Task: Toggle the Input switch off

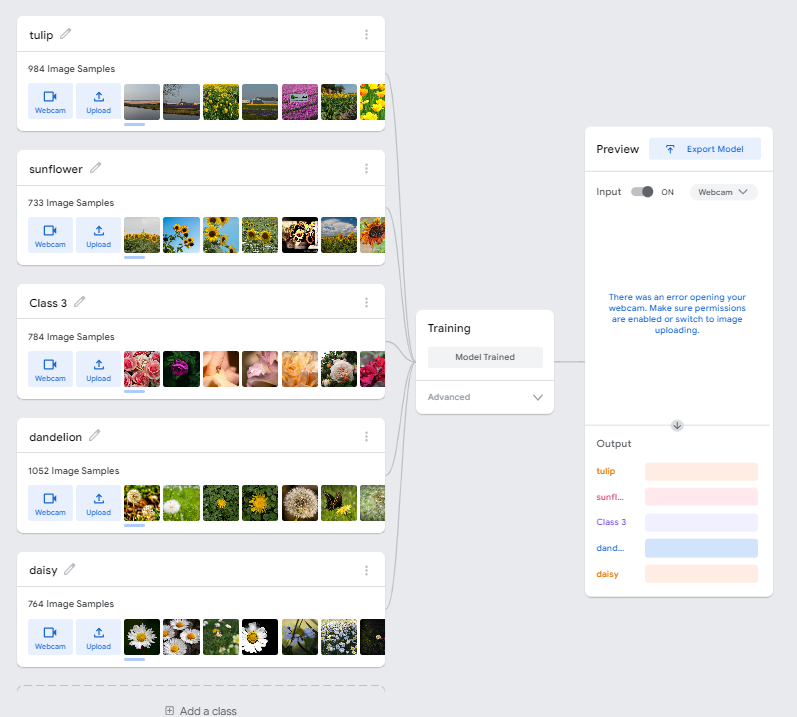Action: 642,192
